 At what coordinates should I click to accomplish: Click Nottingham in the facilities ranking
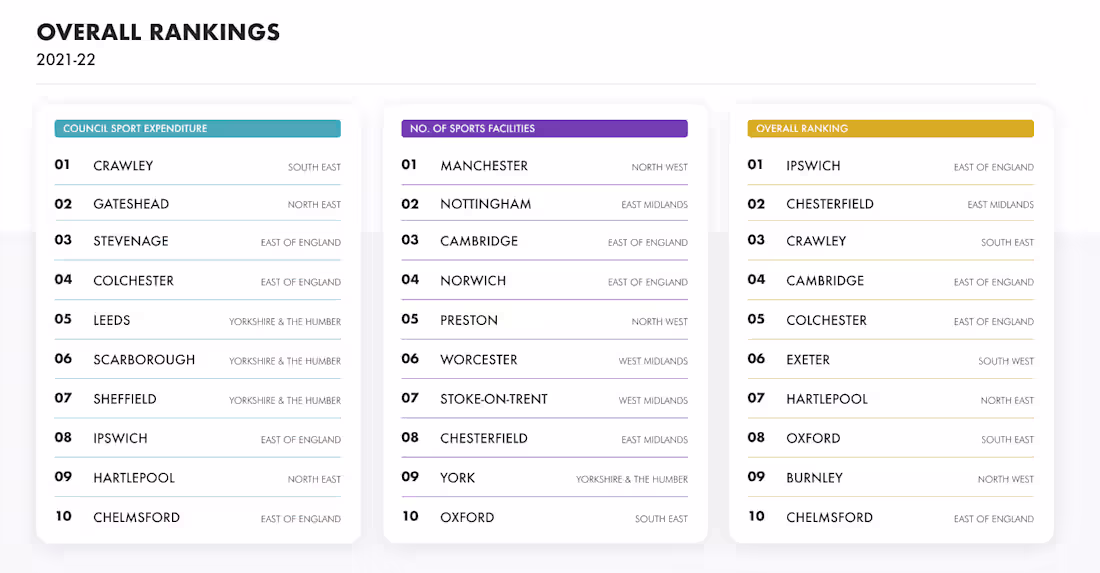(x=486, y=204)
